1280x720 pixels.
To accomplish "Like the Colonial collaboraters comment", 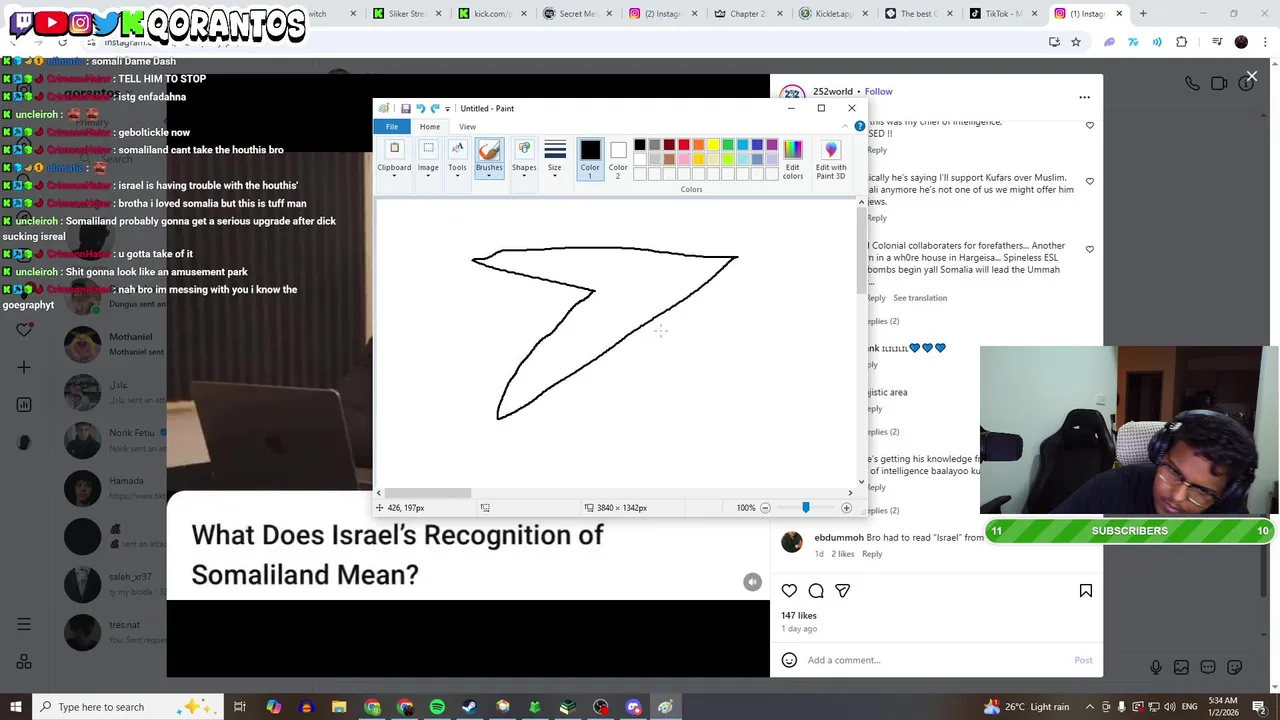I will (x=1090, y=249).
